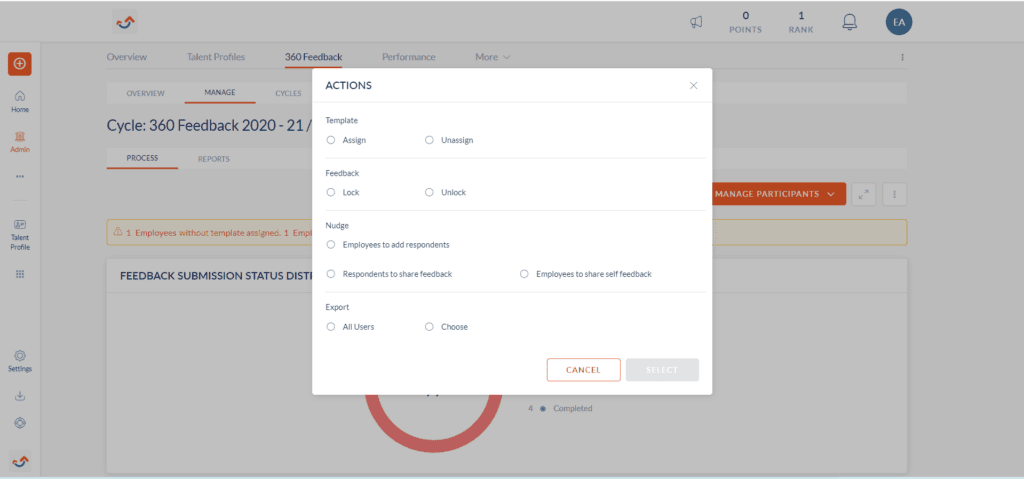The height and width of the screenshot is (479, 1024).
Task: Open PROCESS tab
Action: (142, 158)
